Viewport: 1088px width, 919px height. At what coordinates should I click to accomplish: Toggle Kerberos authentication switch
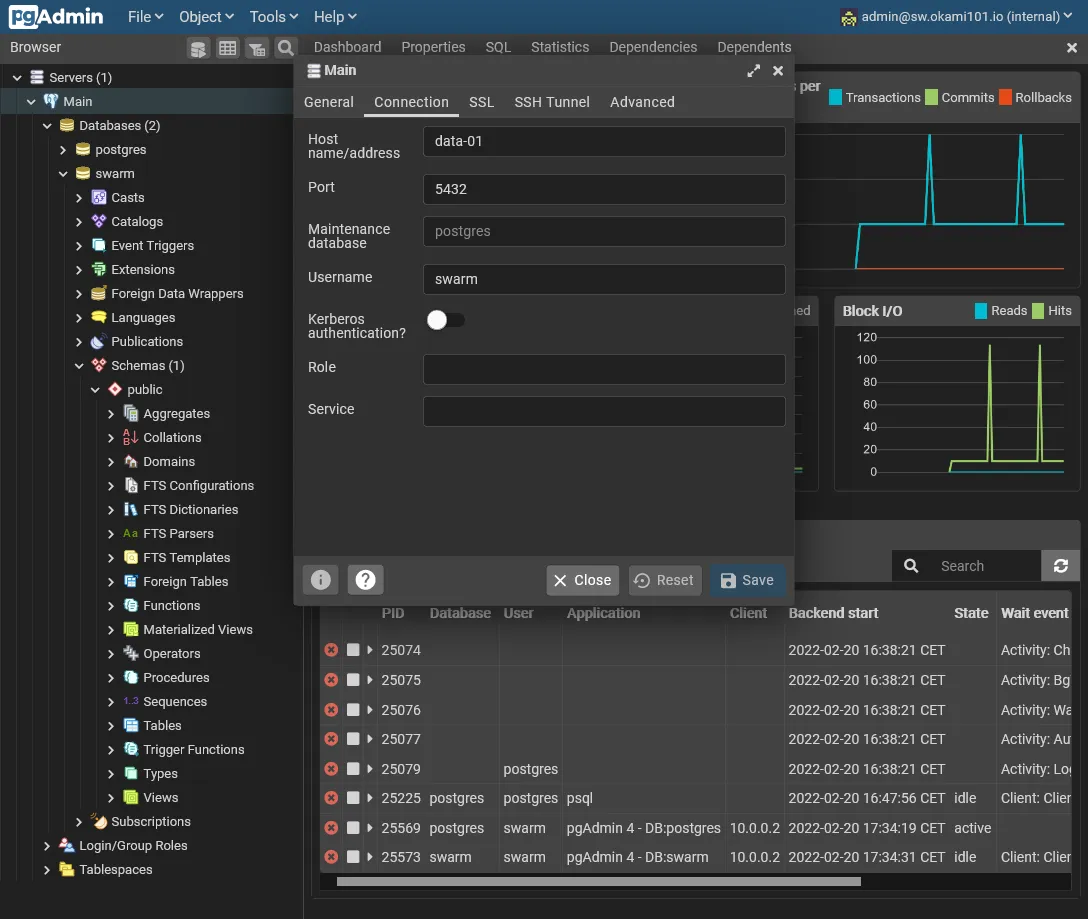(x=446, y=320)
